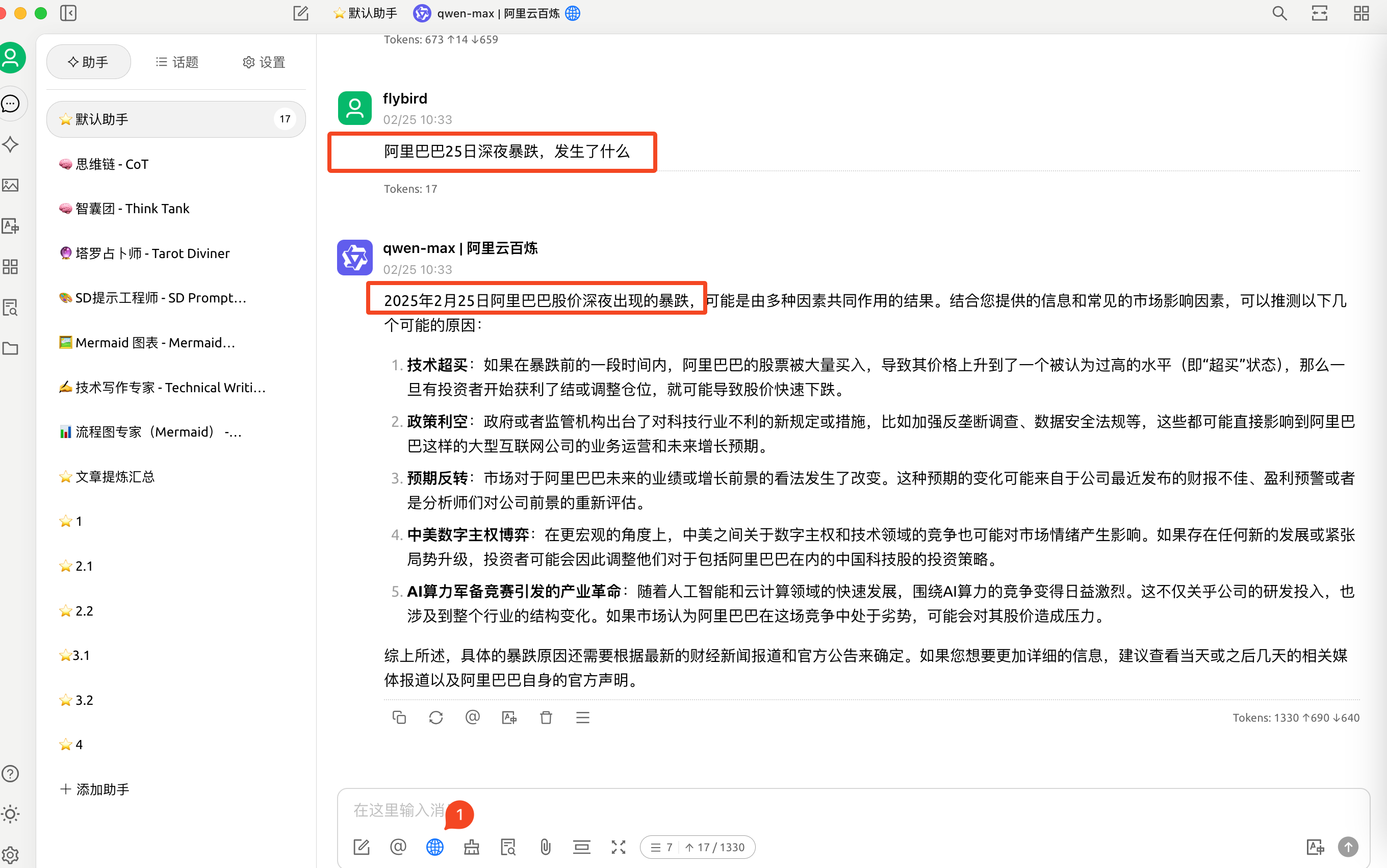The height and width of the screenshot is (868, 1387).
Task: Open the context count 7 token indicator
Action: click(662, 847)
